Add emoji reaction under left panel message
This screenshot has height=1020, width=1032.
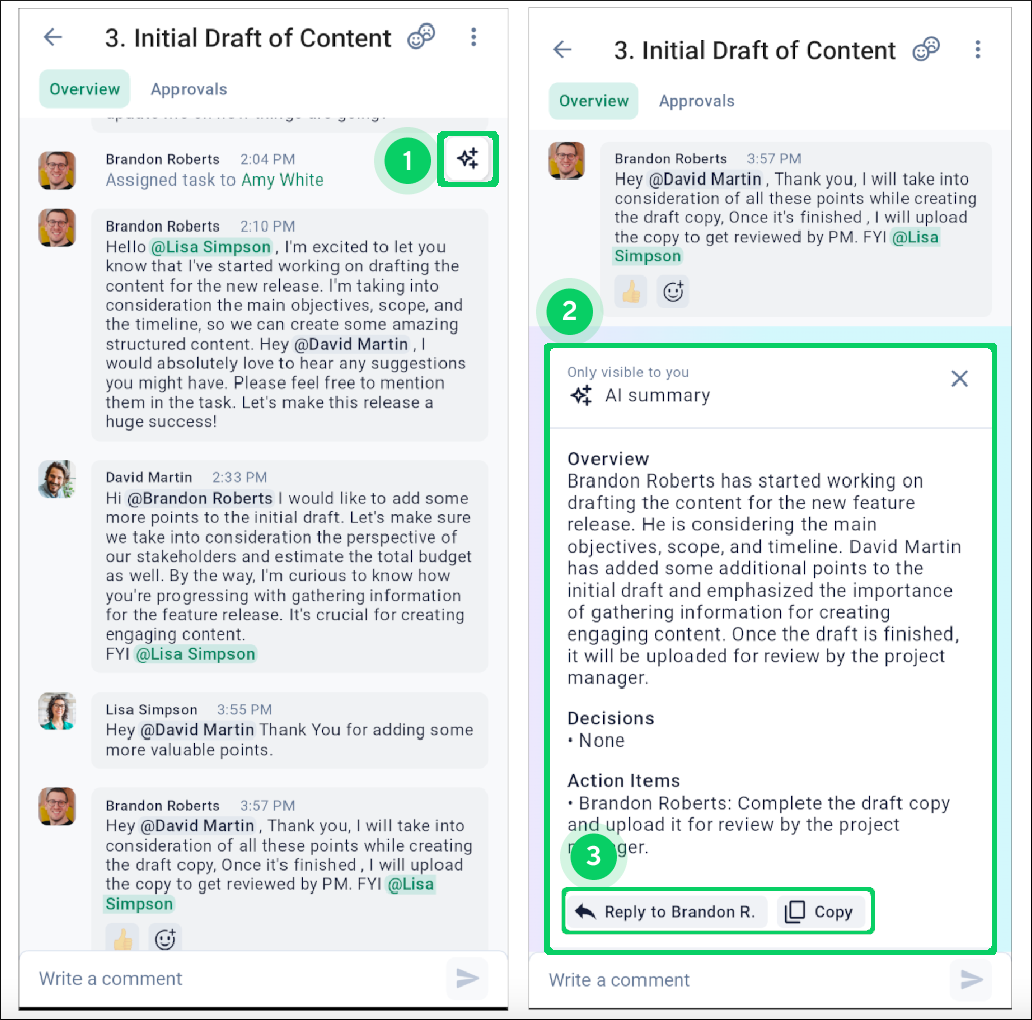click(165, 938)
